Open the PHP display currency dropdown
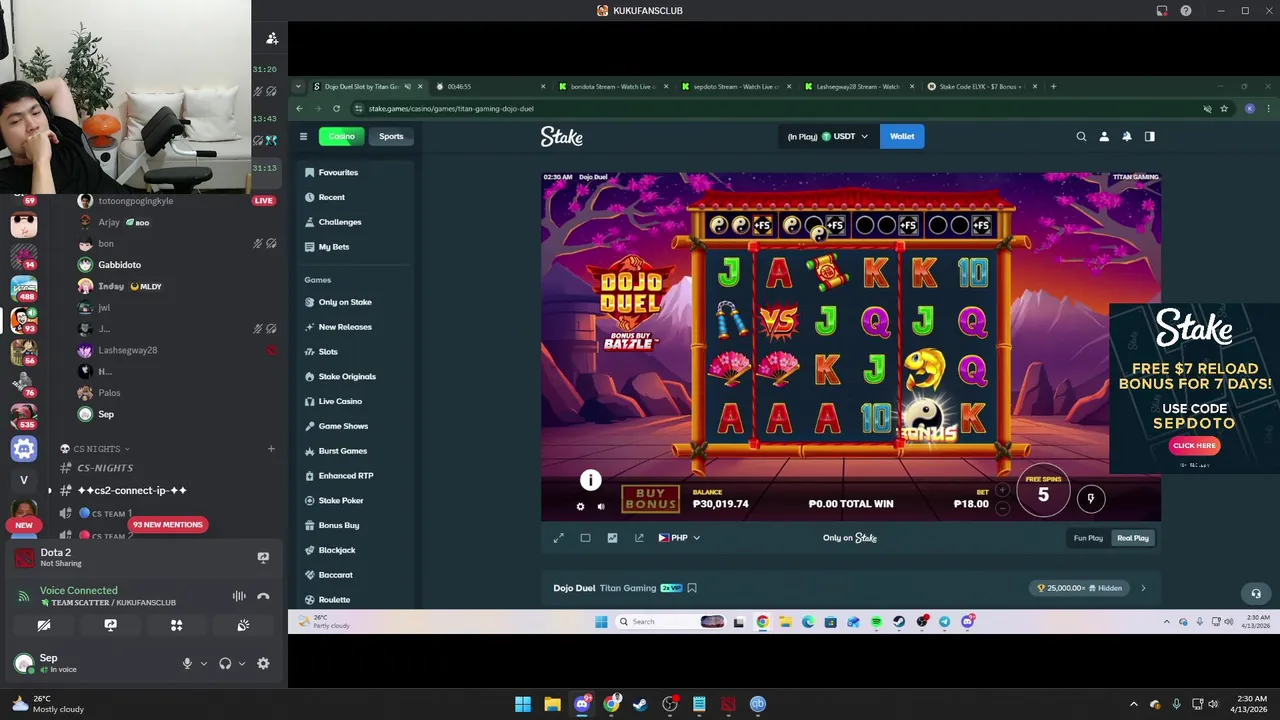The image size is (1280, 720). point(679,538)
